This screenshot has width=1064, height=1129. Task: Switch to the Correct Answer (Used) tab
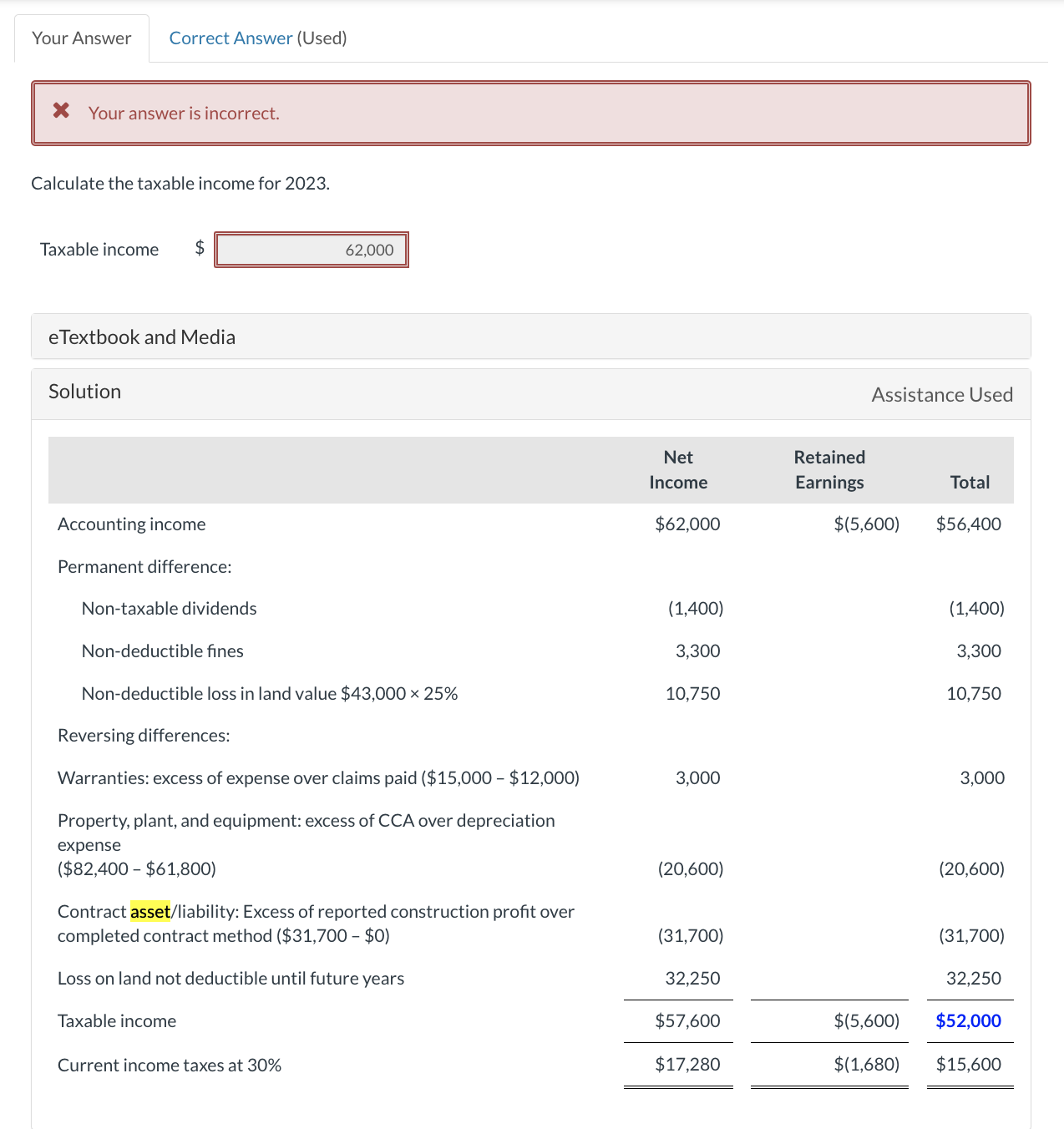[x=256, y=38]
